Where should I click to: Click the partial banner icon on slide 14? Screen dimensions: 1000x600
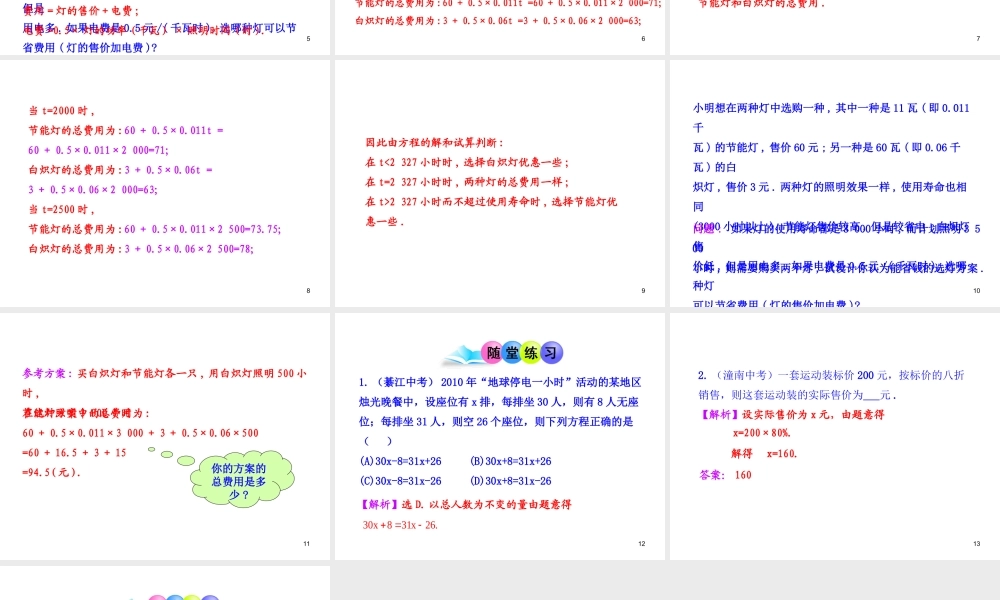coord(180,596)
